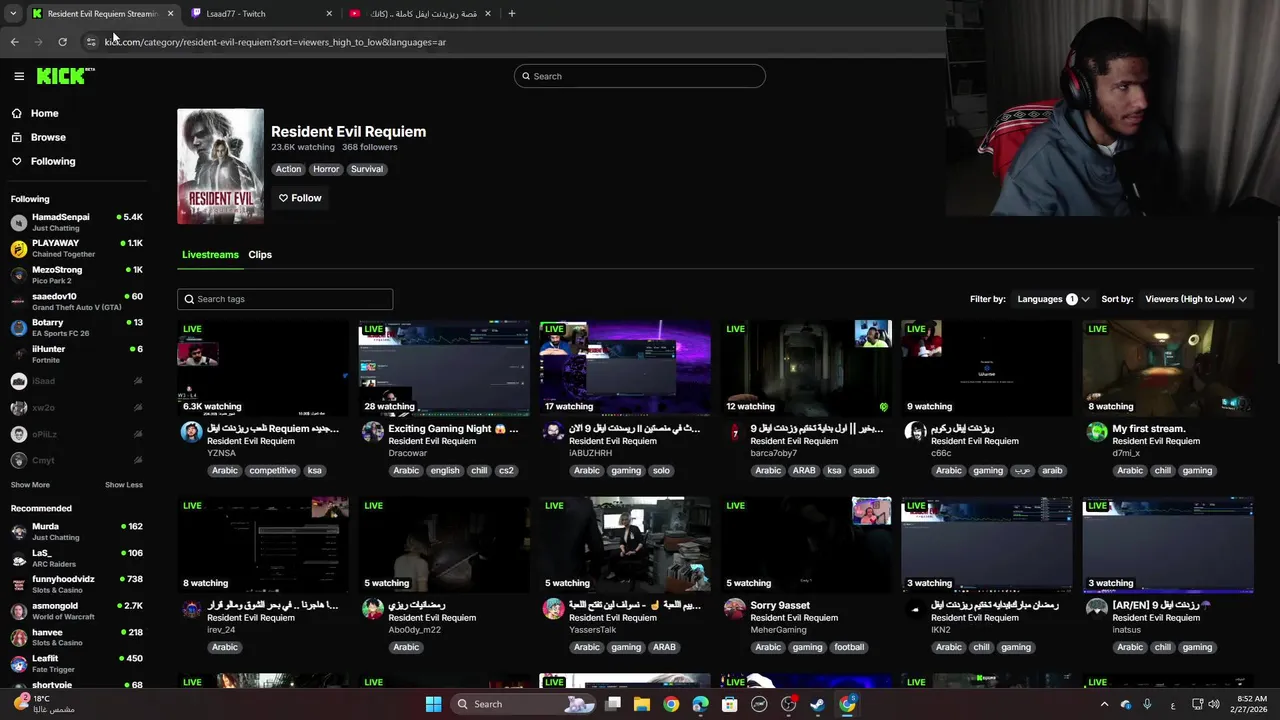Open the 'My first stream.' title
This screenshot has height=720, width=1280.
click(x=1148, y=429)
